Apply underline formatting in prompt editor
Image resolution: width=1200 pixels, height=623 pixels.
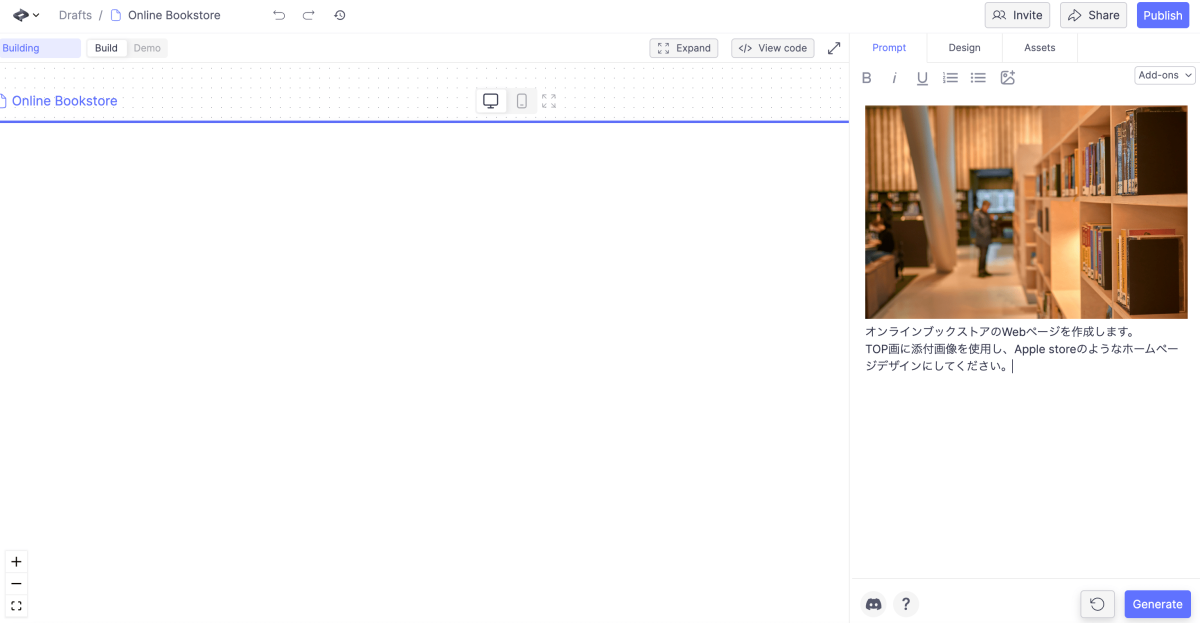tap(922, 78)
